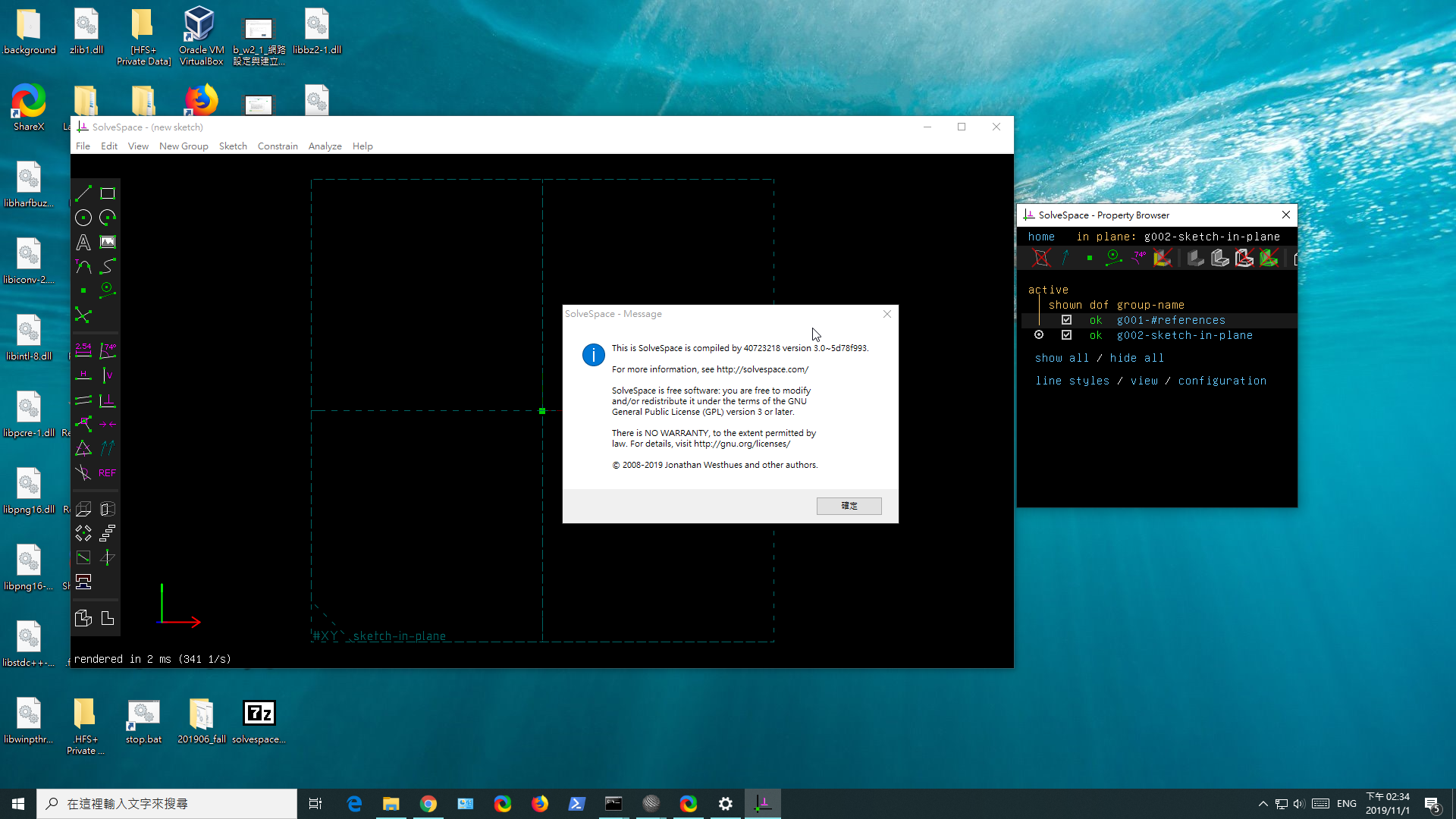
Task: Uncheck shown box for g002-sketch-in-plane
Action: 1066,335
